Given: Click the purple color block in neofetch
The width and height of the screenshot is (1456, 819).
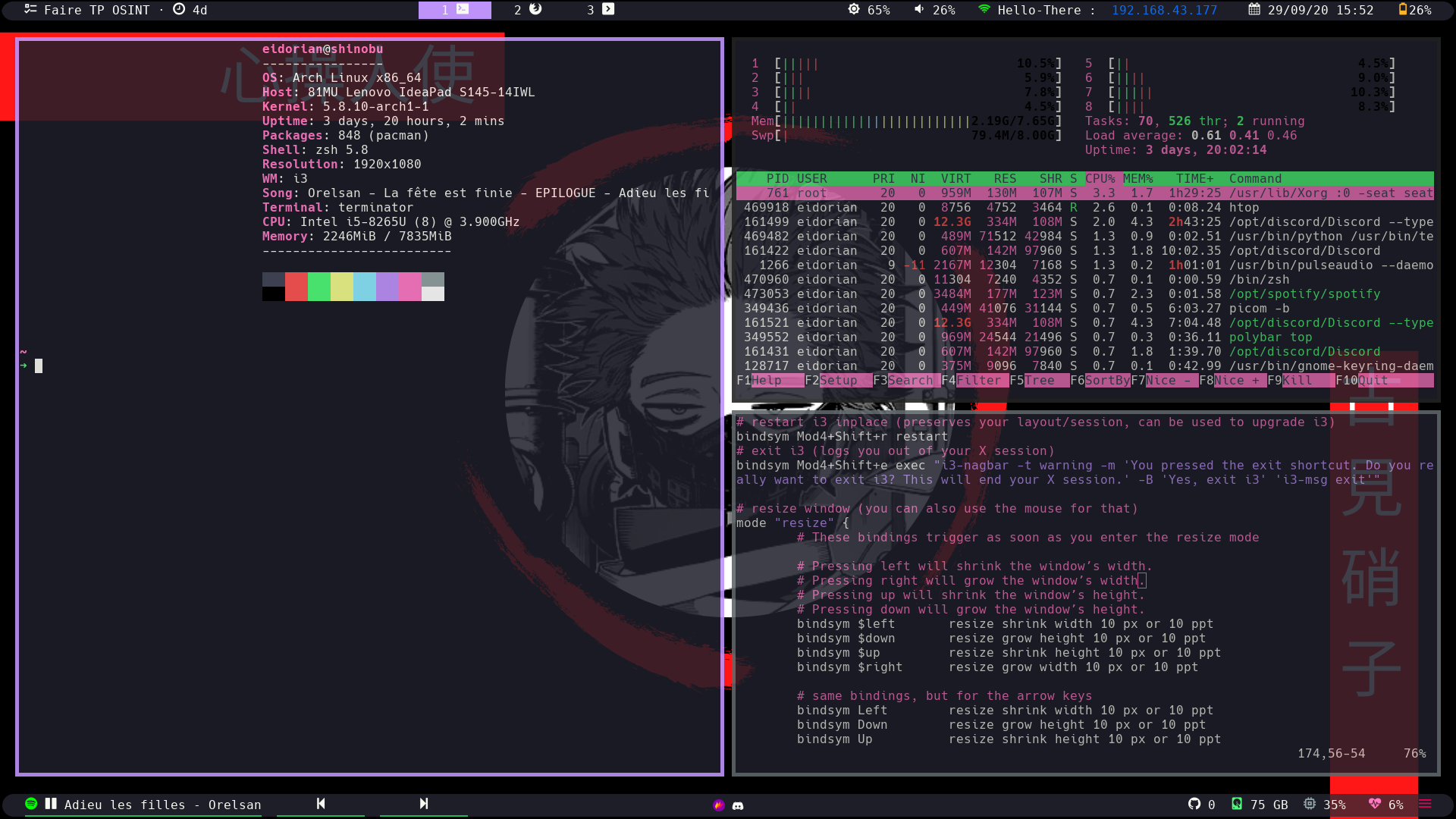Looking at the screenshot, I should click(388, 287).
